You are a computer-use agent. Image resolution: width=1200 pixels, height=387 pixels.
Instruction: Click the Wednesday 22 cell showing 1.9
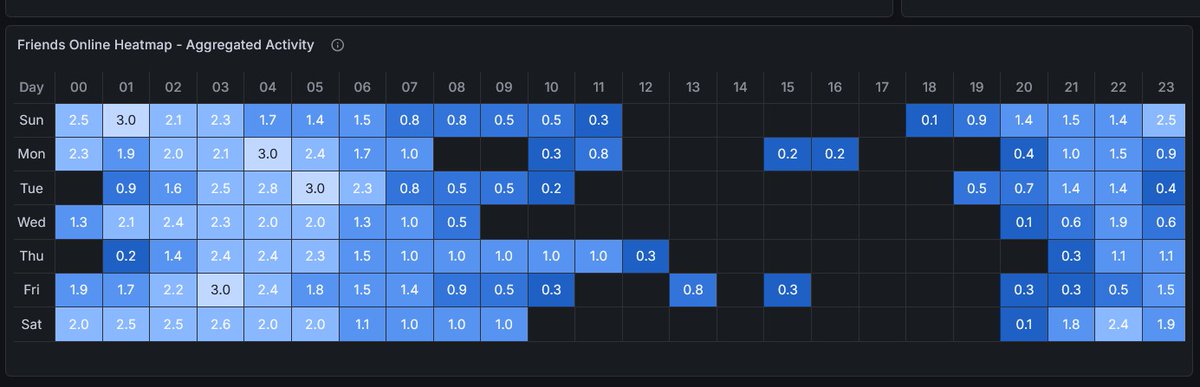click(x=1118, y=222)
